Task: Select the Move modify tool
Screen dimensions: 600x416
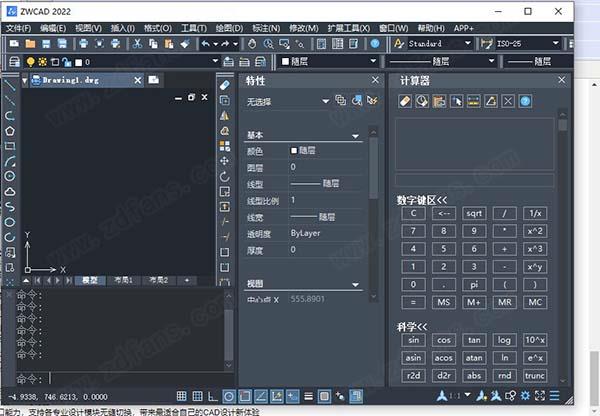Action: 225,161
